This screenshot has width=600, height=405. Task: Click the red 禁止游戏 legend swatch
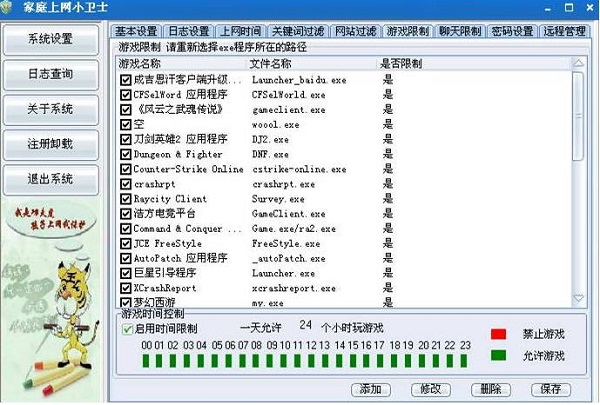click(x=498, y=334)
